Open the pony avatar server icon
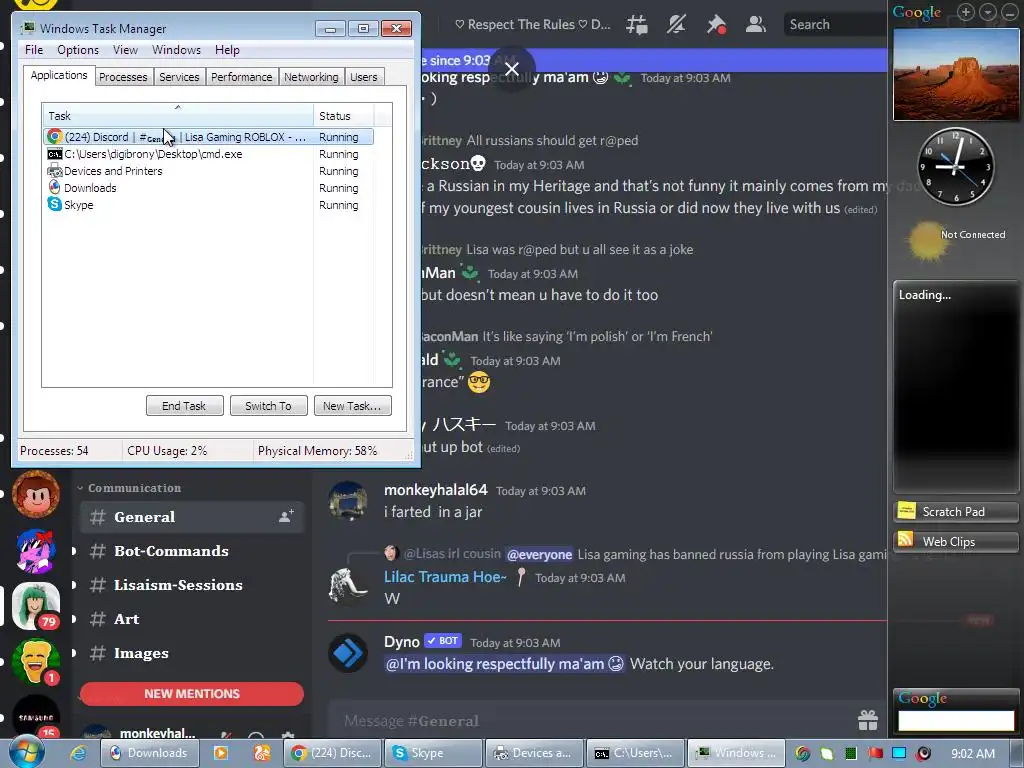 [x=36, y=551]
